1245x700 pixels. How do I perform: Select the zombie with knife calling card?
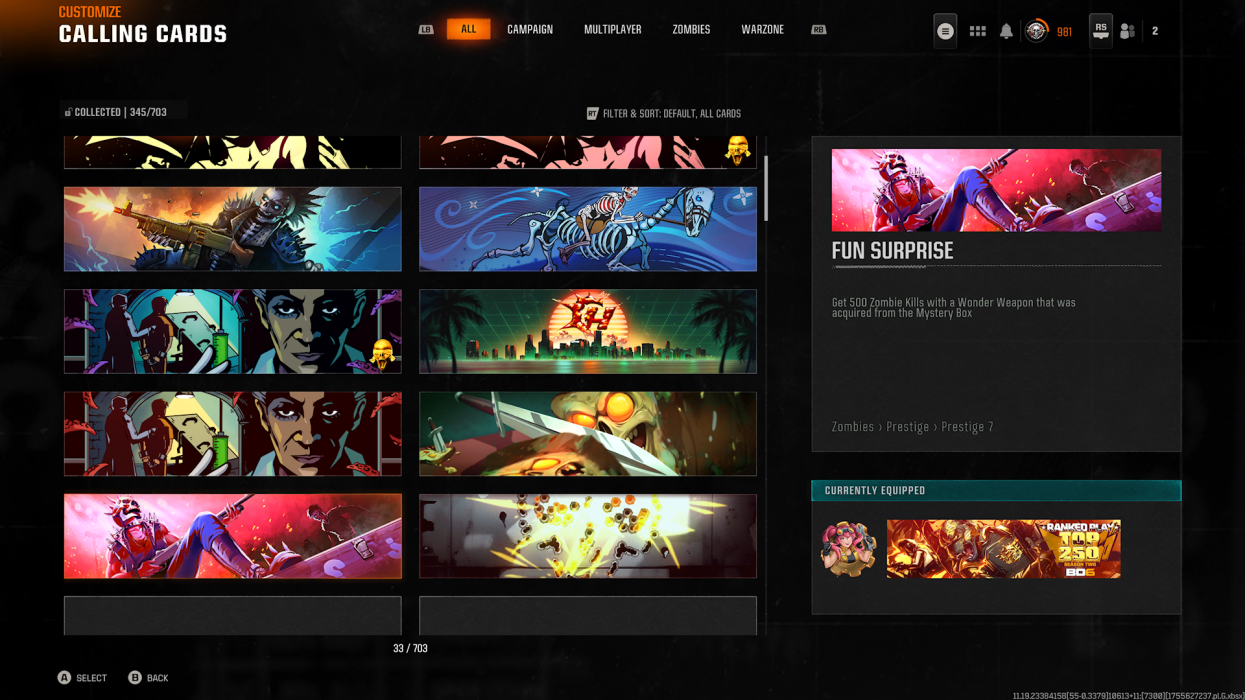tap(588, 434)
